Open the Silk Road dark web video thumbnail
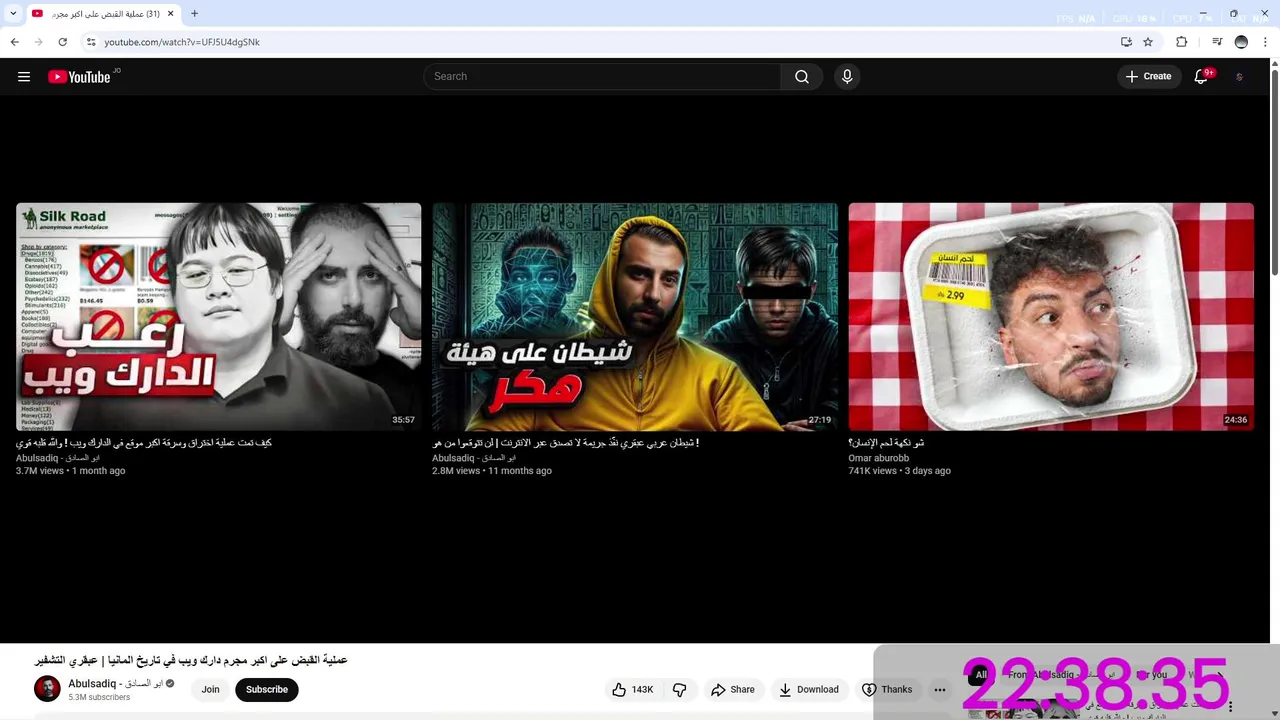Screen dimensions: 1280x720 (x=219, y=317)
